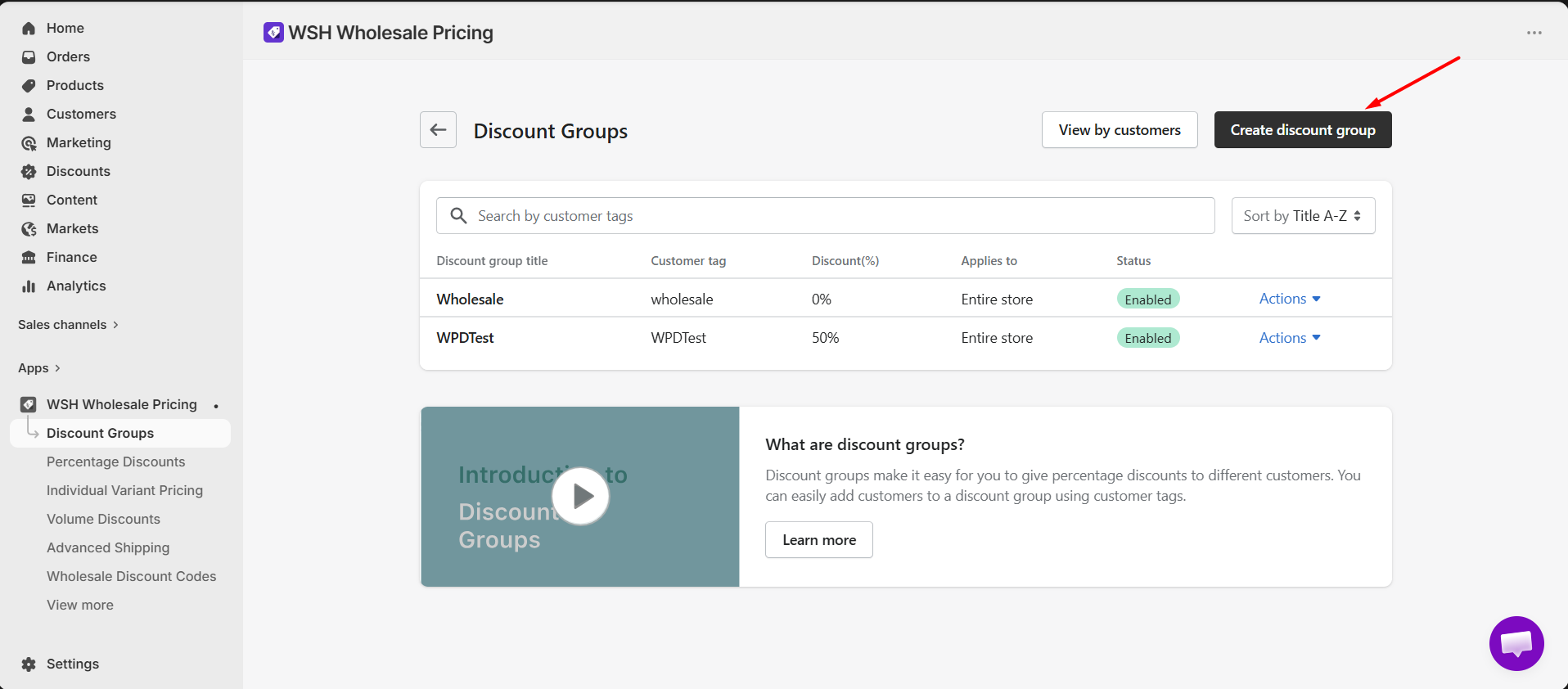Expand the Apps section
Image resolution: width=1568 pixels, height=689 pixels.
coord(39,368)
